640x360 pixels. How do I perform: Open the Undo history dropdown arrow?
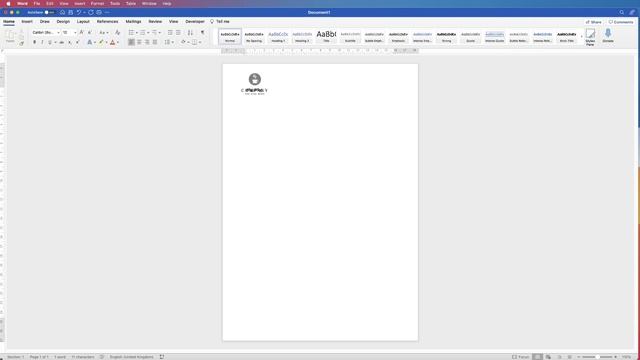click(84, 12)
